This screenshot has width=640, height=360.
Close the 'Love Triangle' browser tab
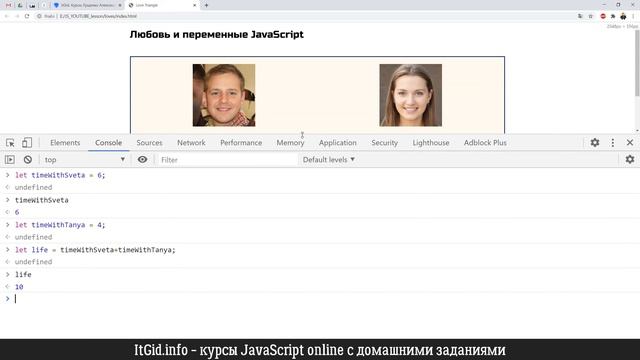point(194,5)
